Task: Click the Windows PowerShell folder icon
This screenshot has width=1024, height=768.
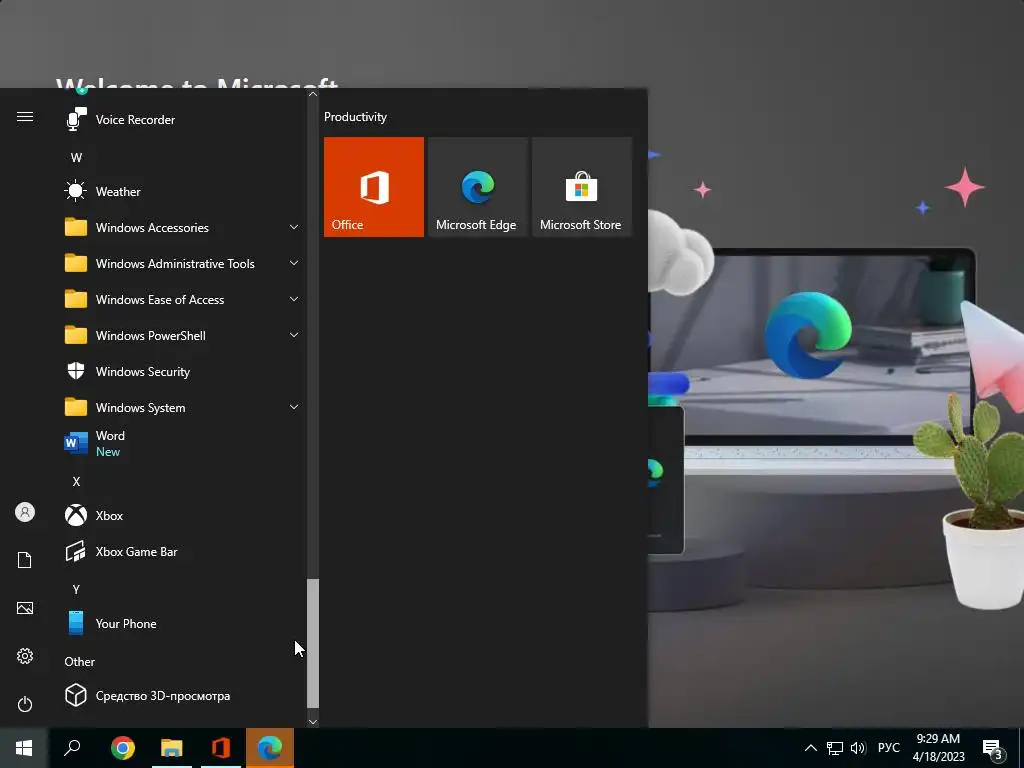Action: point(76,334)
